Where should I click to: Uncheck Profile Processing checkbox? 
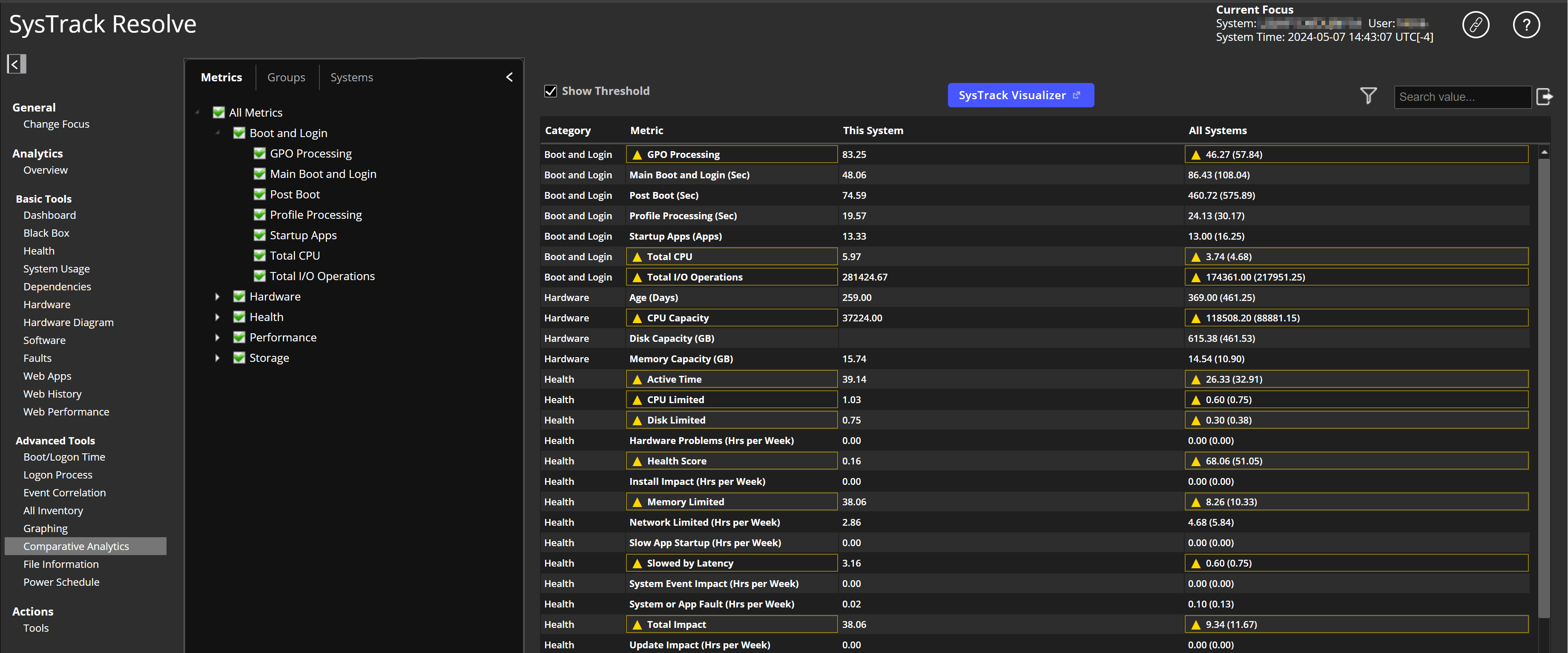(x=259, y=215)
